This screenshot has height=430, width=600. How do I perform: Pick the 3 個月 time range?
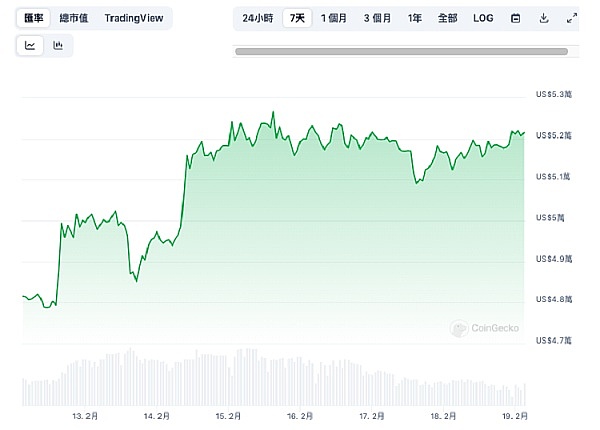(379, 18)
